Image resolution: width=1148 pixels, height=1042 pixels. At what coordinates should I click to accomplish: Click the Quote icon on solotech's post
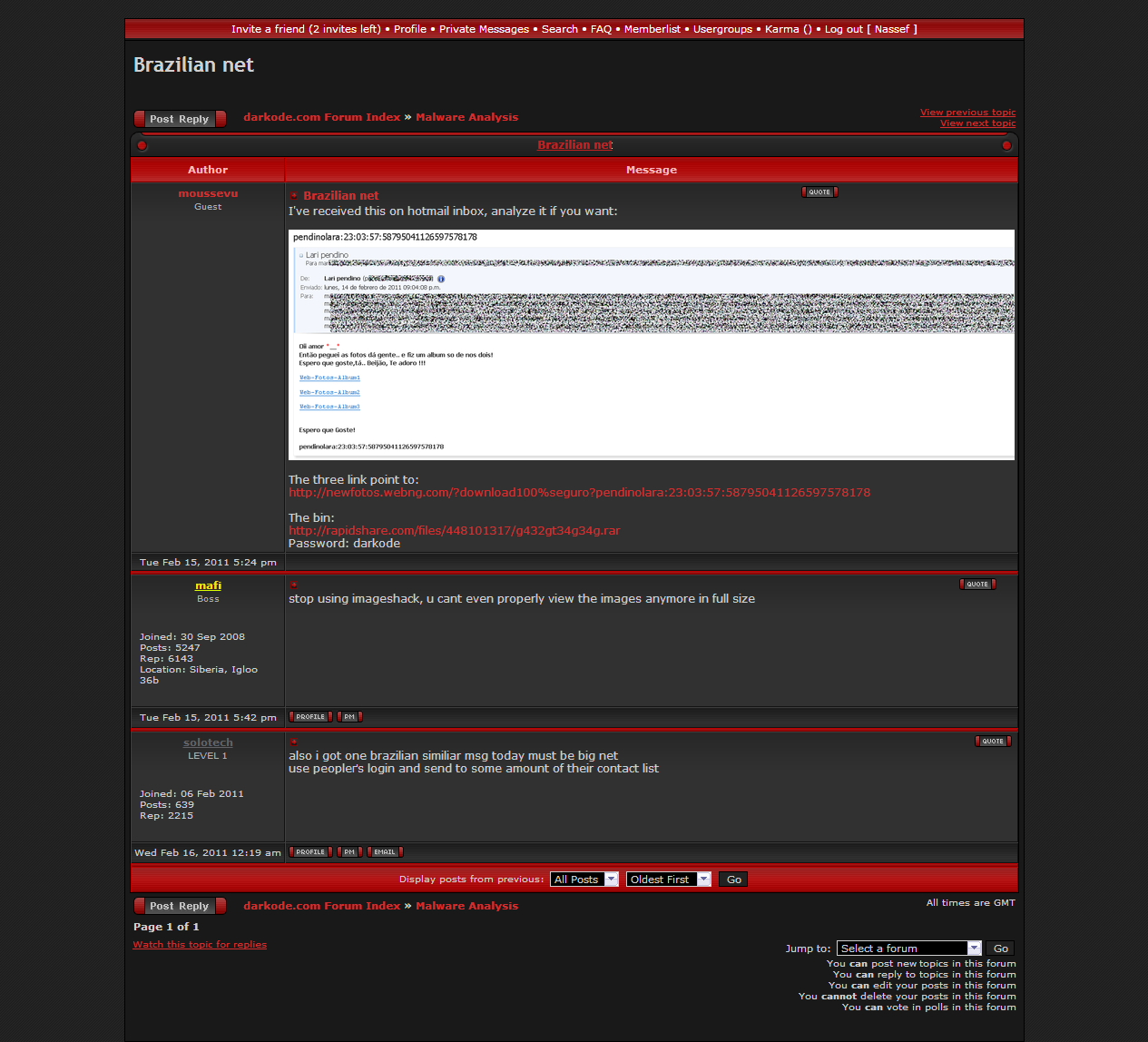pos(993,742)
